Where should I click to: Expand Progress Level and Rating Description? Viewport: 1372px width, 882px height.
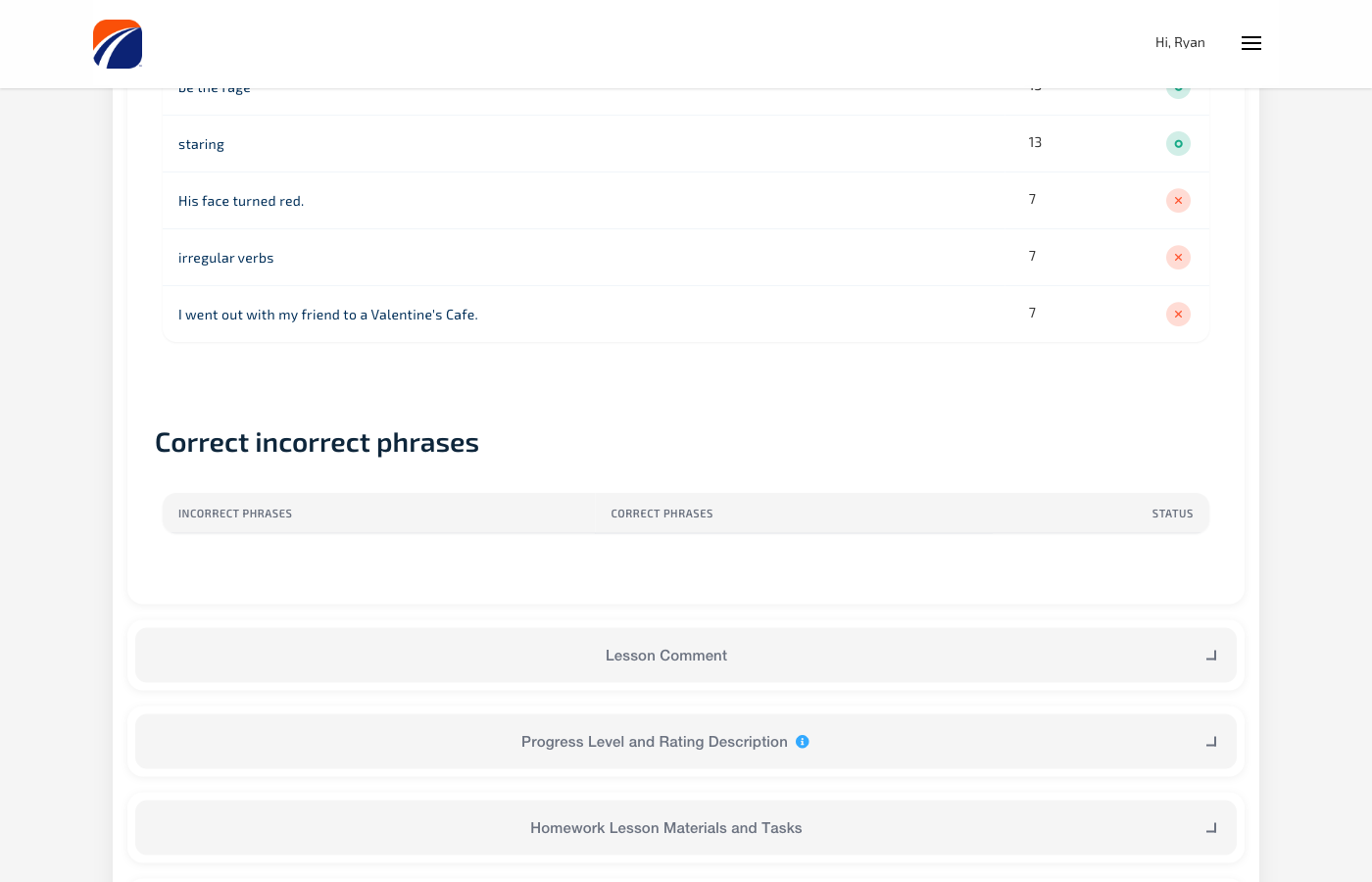pyautogui.click(x=654, y=742)
